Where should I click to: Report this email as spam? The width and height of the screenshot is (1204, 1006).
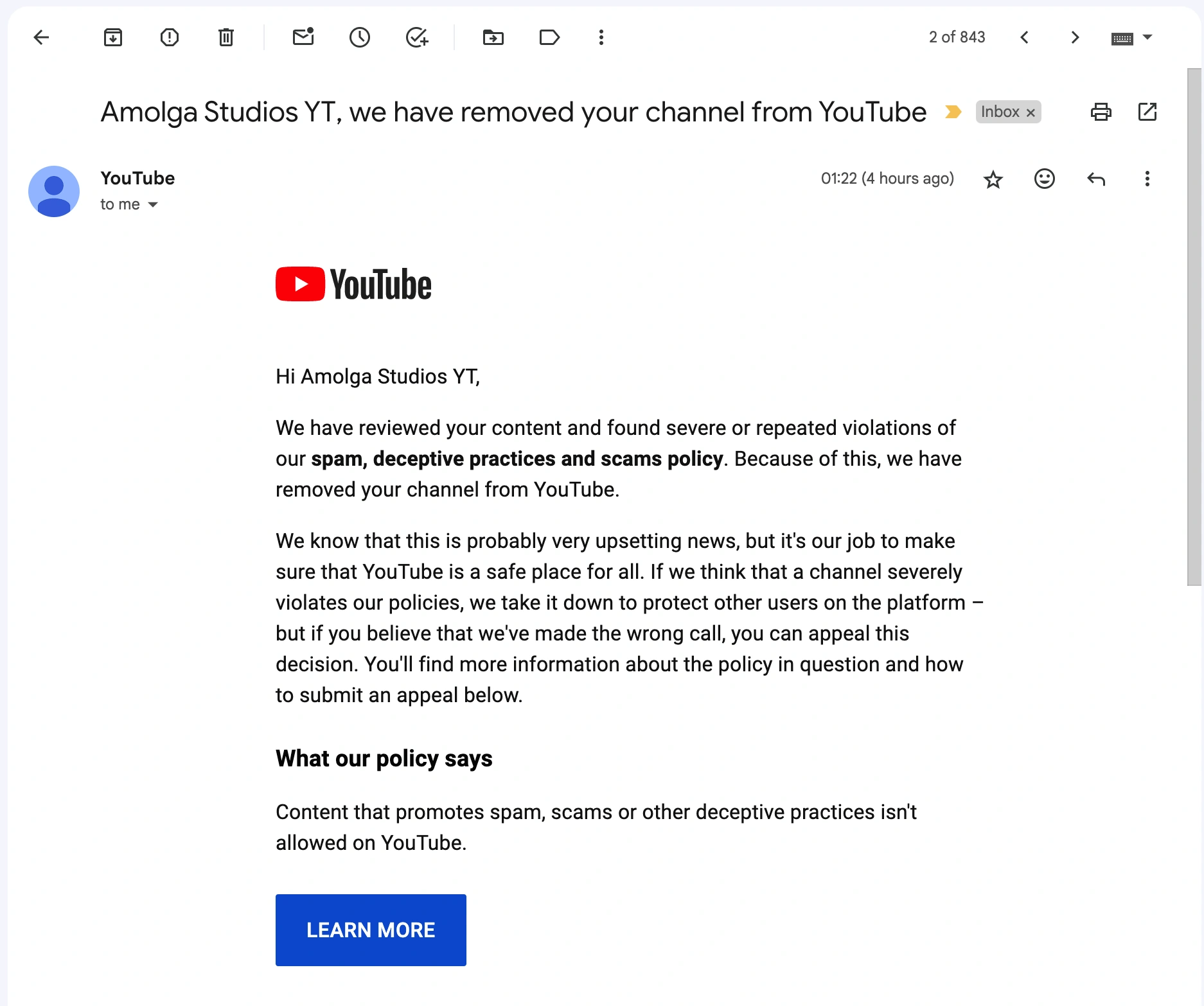169,37
